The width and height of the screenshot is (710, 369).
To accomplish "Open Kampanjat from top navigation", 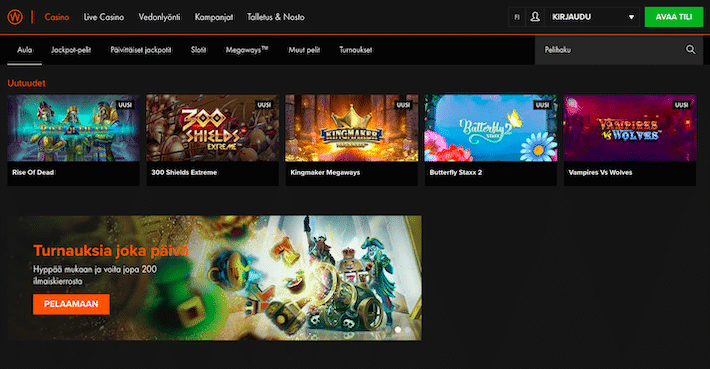I will pos(214,17).
